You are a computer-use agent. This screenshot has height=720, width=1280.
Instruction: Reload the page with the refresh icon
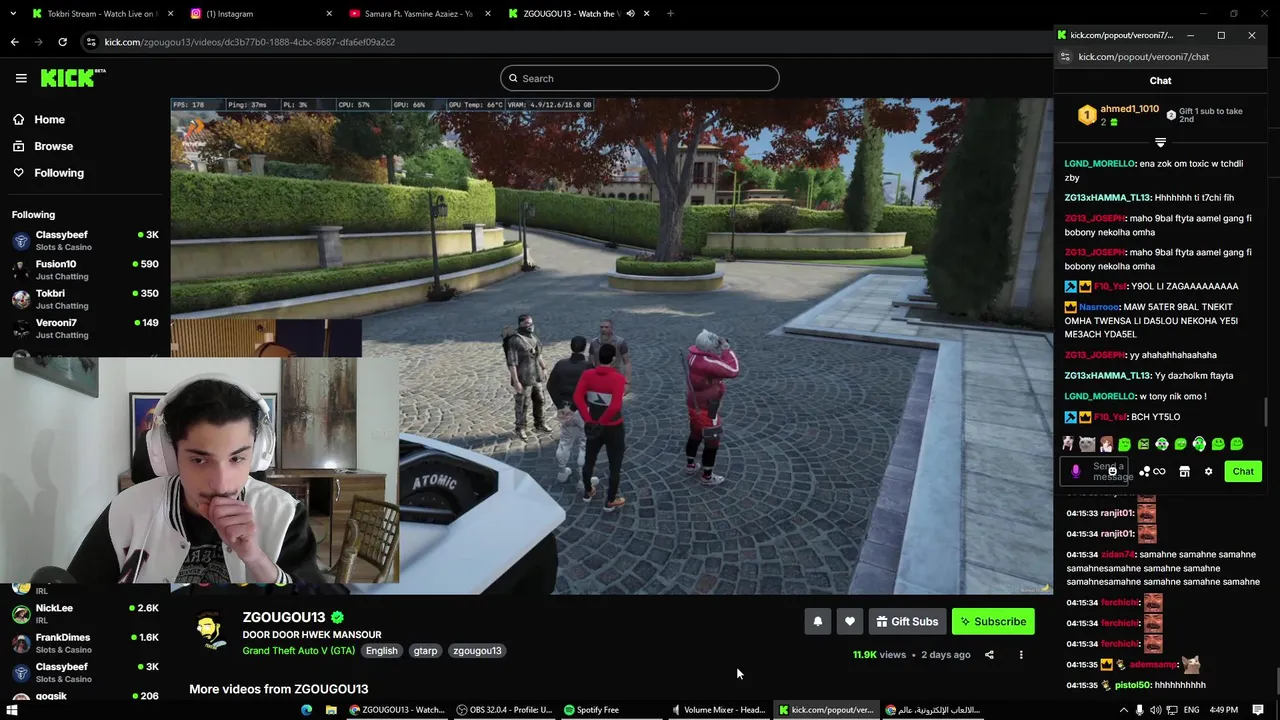(x=62, y=42)
